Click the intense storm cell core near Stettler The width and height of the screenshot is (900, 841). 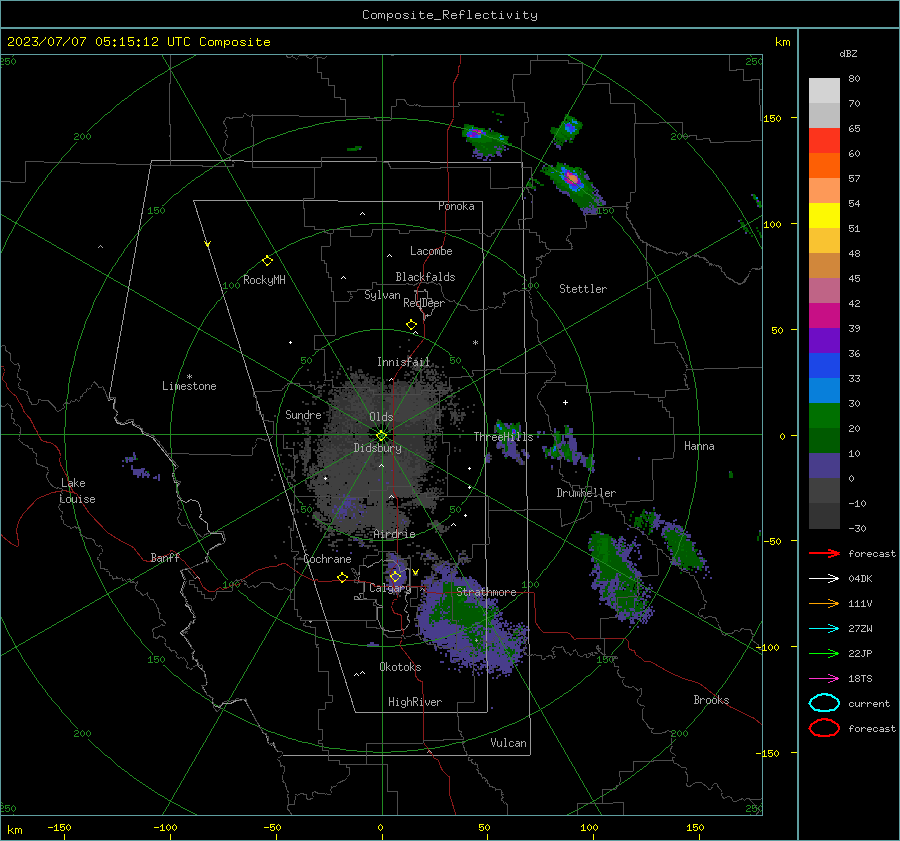(x=572, y=179)
